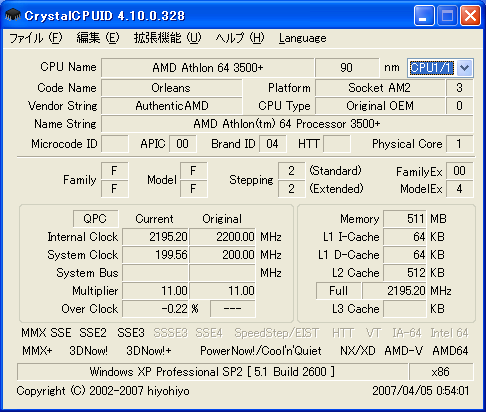486x412 pixels.
Task: Click the Brand ID value 04
Action: (272, 144)
